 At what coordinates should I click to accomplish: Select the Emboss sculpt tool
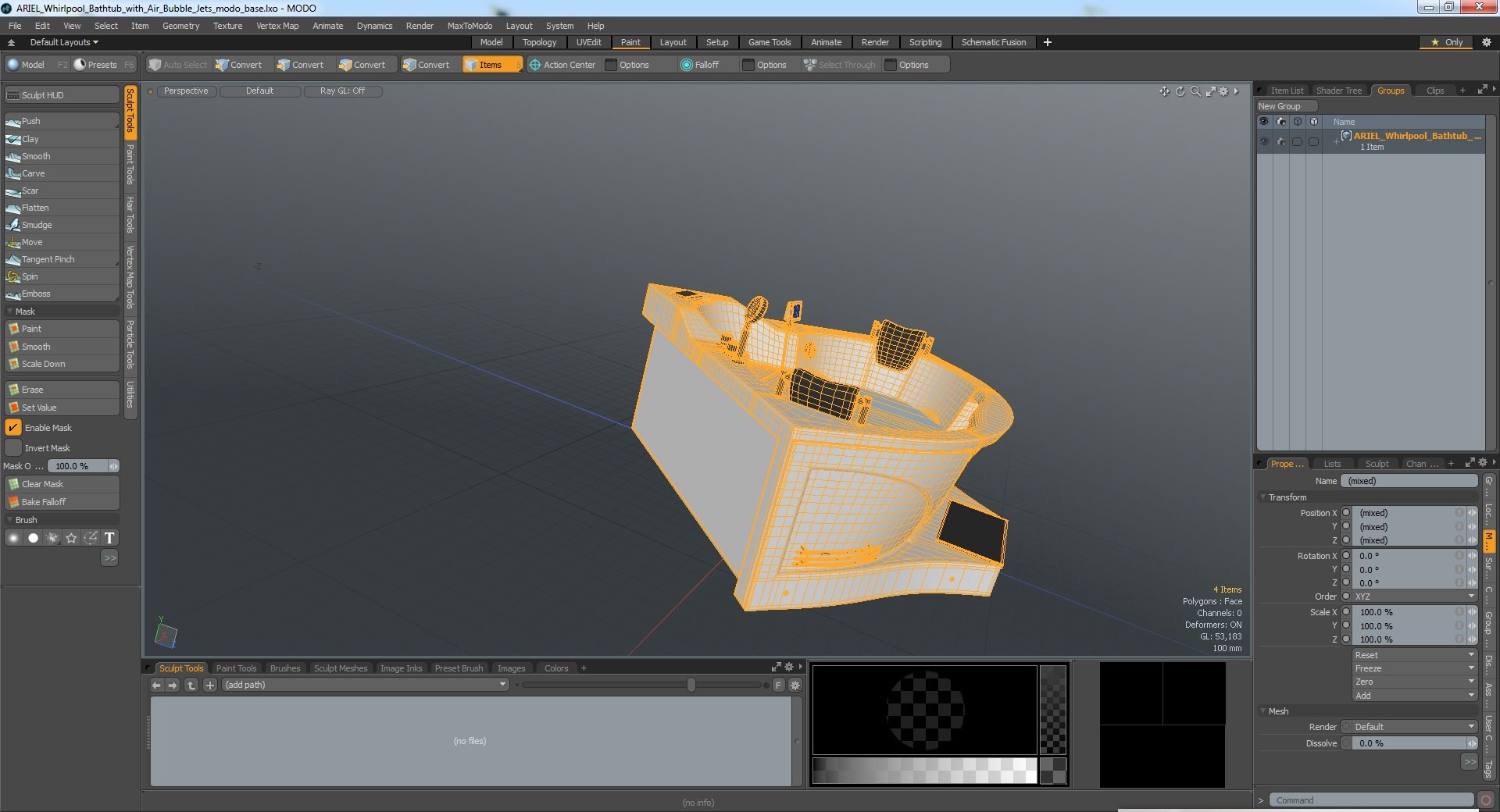pyautogui.click(x=62, y=294)
